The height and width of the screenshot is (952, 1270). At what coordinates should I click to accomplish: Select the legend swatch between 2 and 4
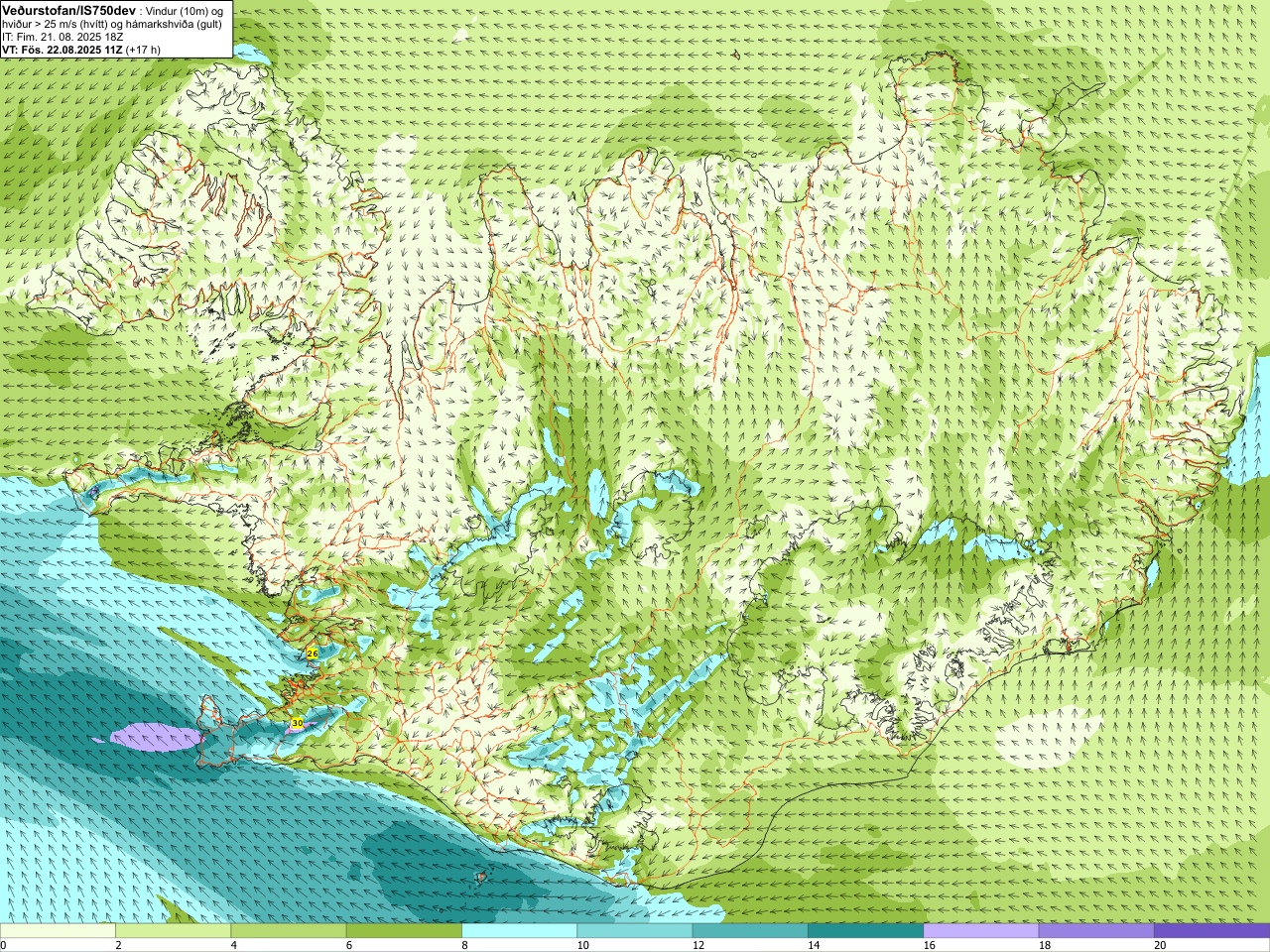[x=173, y=931]
